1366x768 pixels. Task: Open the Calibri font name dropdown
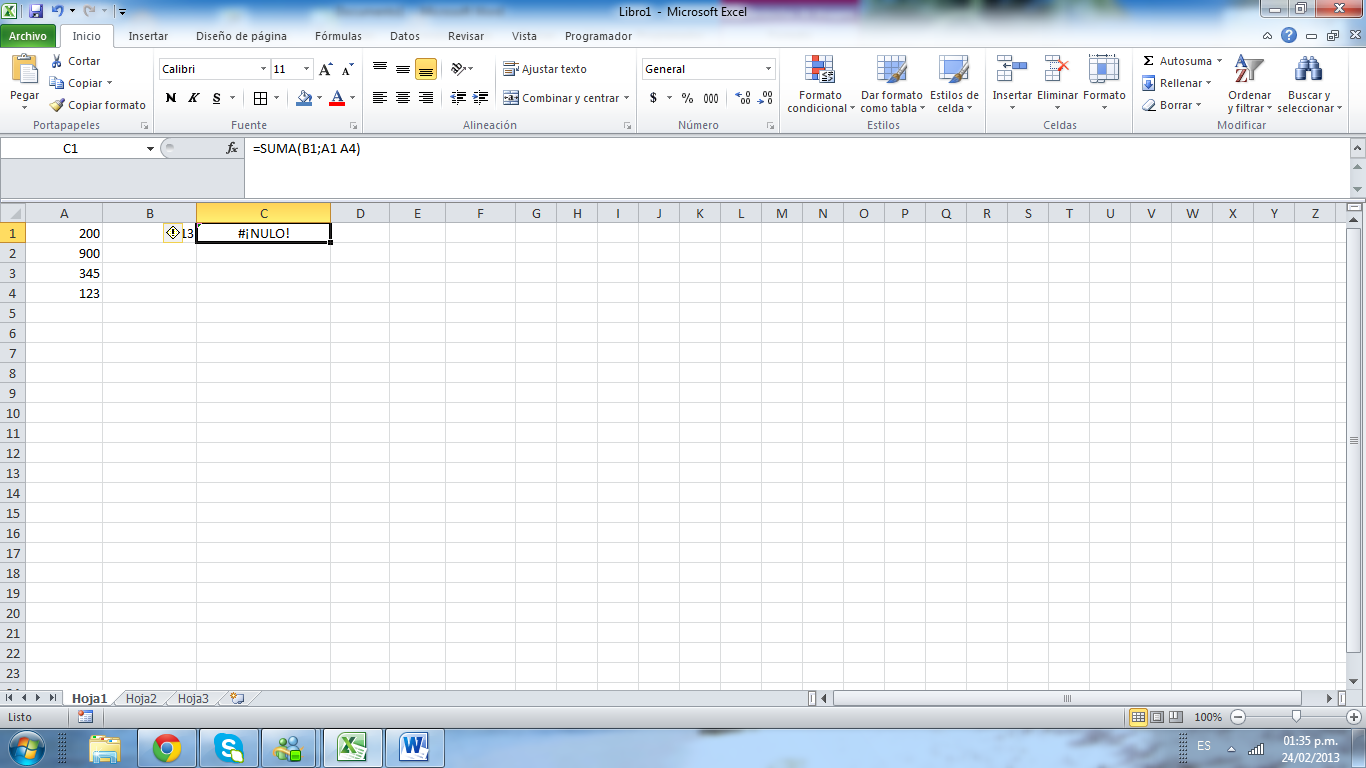(x=264, y=69)
